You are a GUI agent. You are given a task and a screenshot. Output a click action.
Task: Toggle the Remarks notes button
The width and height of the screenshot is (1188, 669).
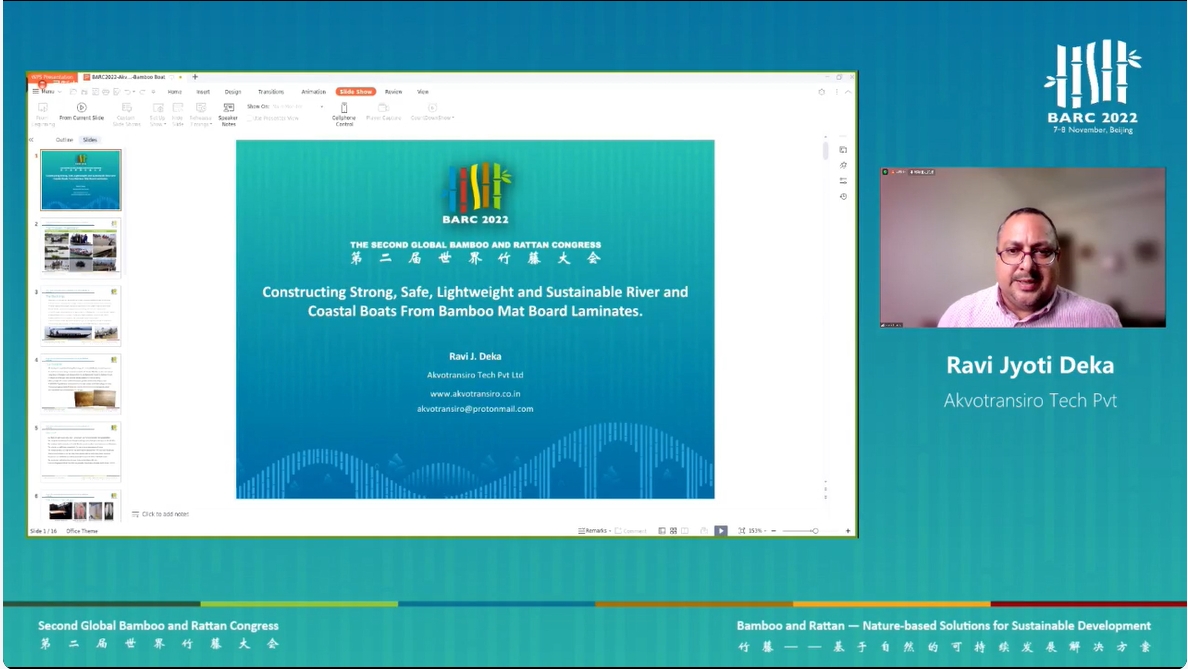point(594,531)
